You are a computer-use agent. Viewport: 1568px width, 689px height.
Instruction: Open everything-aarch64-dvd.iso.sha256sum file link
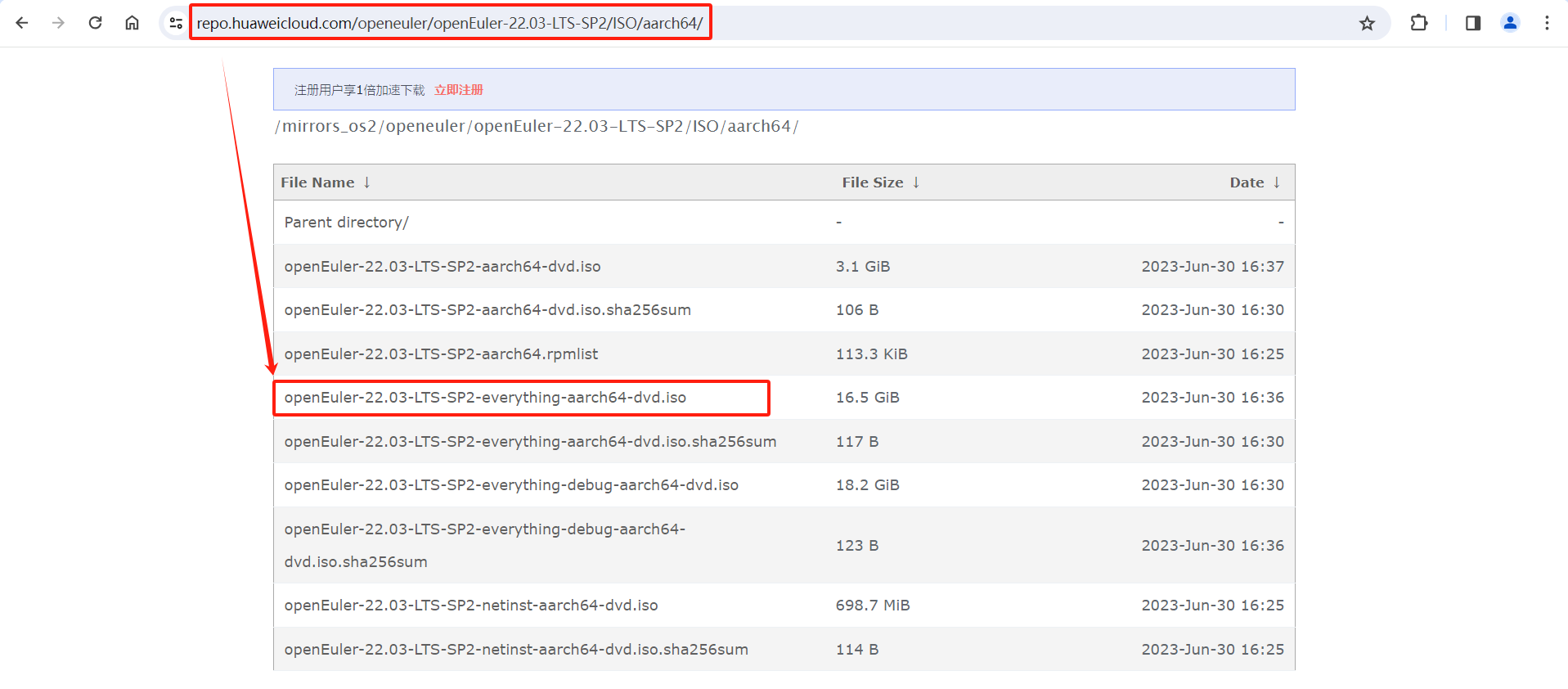pyautogui.click(x=530, y=442)
